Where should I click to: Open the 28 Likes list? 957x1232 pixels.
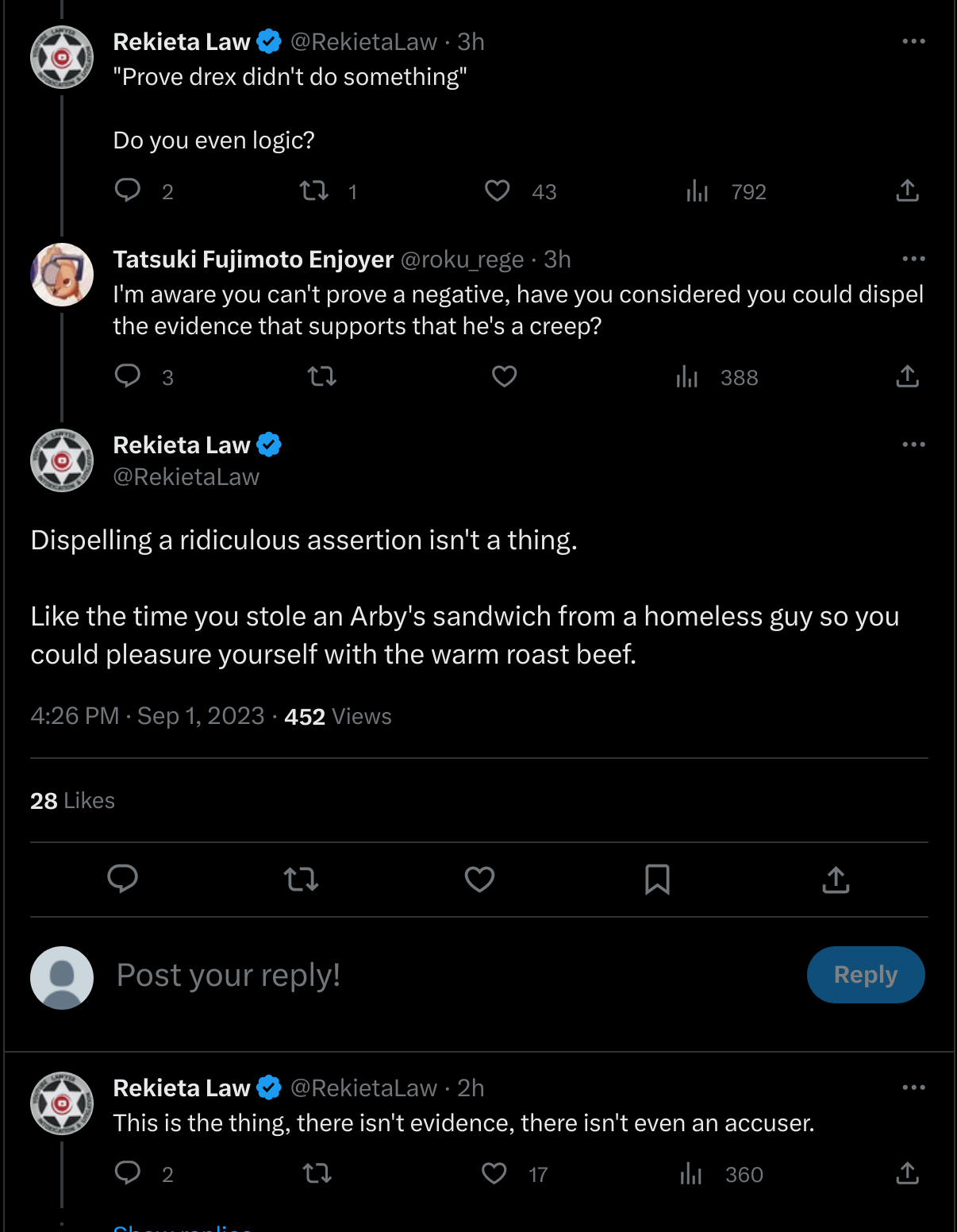[x=72, y=801]
